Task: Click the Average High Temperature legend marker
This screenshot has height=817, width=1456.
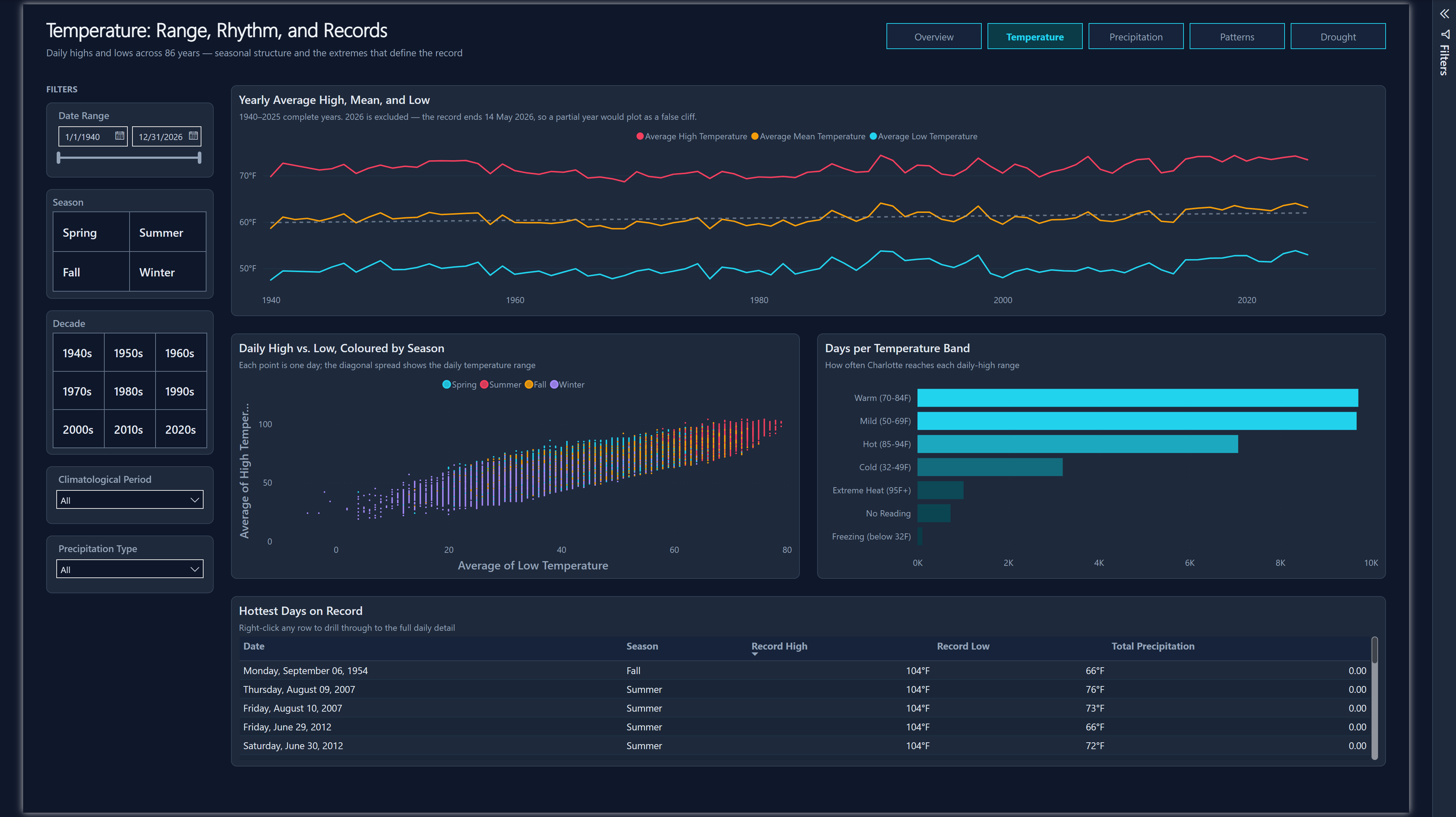Action: point(640,136)
